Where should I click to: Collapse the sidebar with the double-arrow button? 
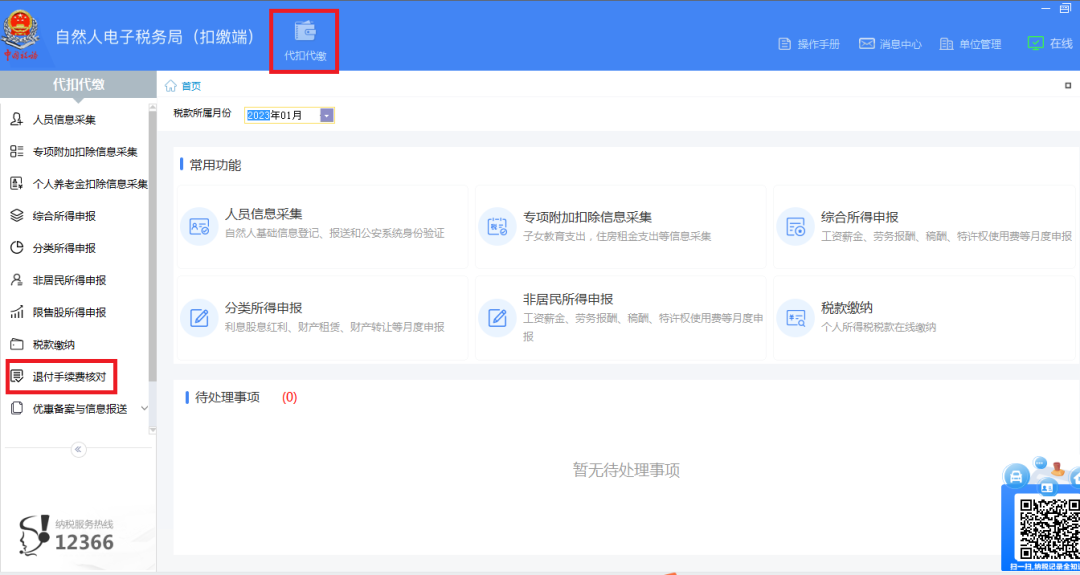(79, 450)
